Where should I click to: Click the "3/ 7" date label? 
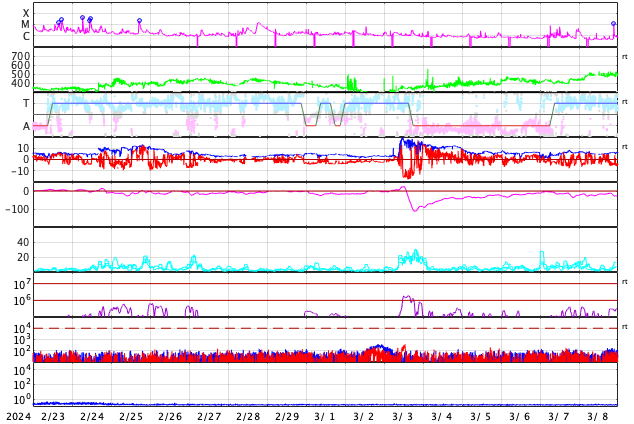point(559,417)
